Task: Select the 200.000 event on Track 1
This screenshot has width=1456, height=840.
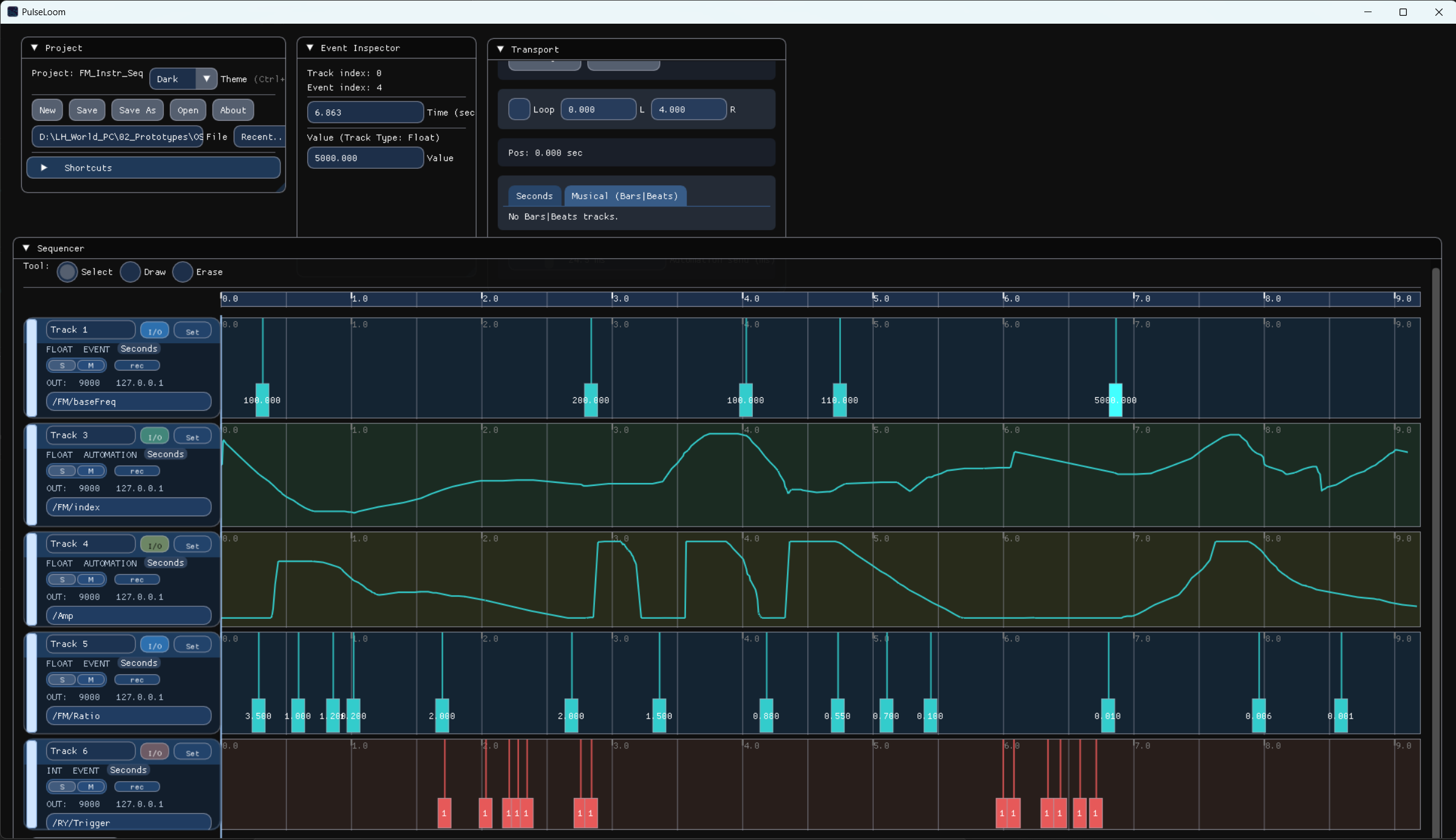Action: click(591, 400)
